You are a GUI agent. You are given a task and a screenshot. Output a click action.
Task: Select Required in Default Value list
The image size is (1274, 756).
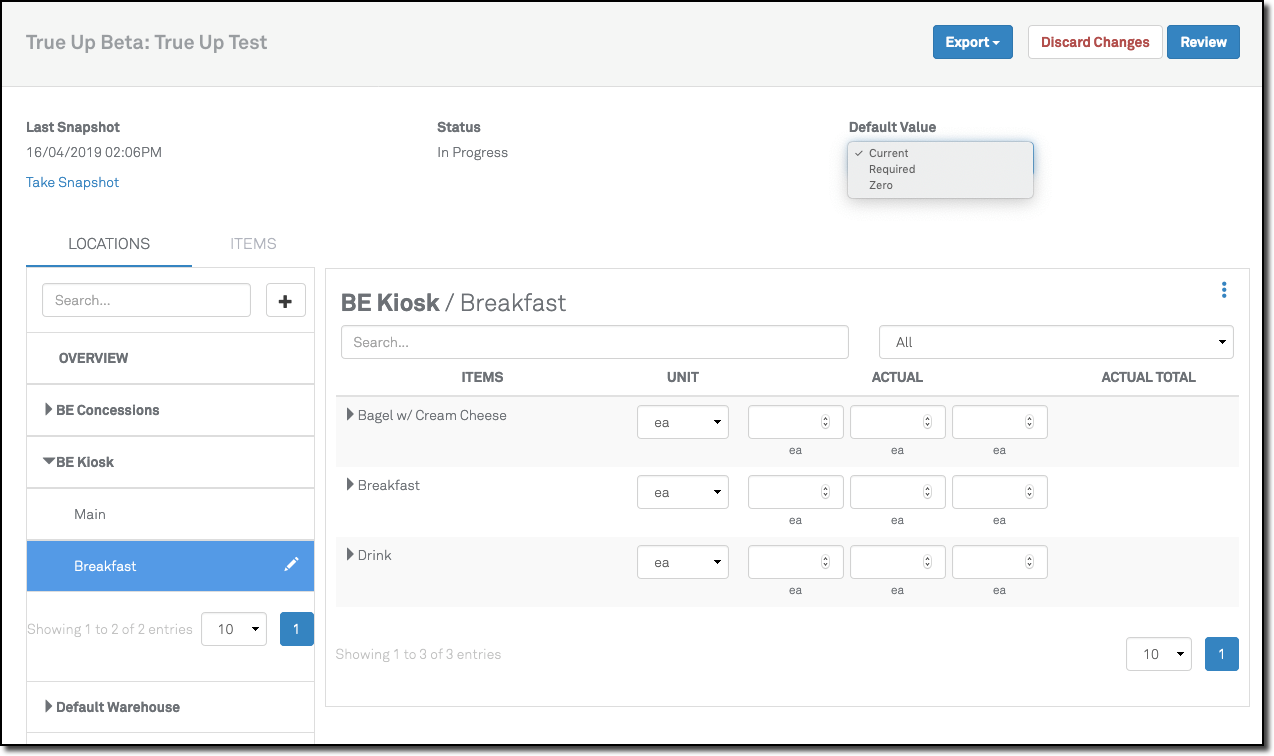(x=892, y=169)
